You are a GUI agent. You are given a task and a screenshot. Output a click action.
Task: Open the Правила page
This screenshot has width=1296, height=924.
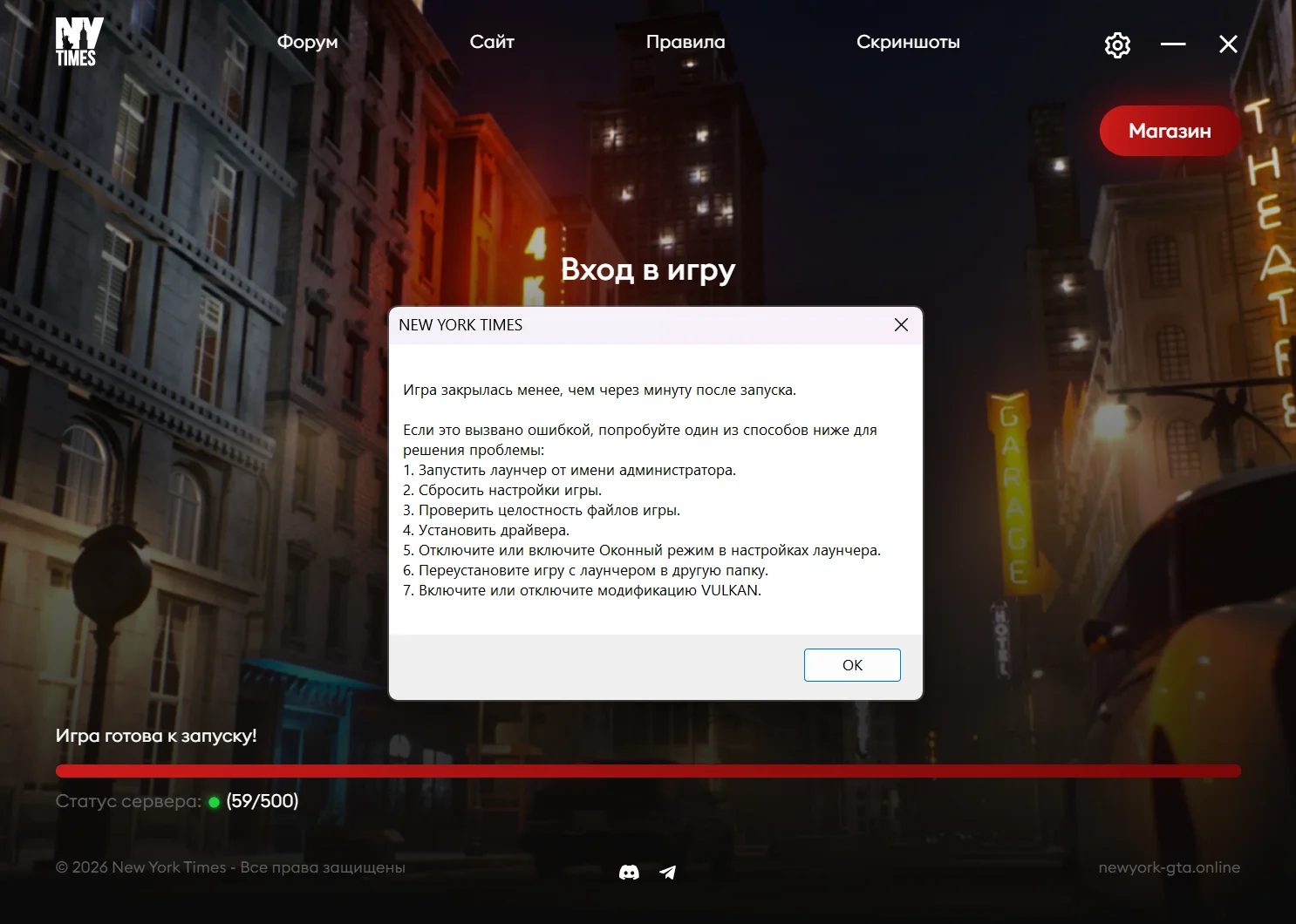point(686,42)
